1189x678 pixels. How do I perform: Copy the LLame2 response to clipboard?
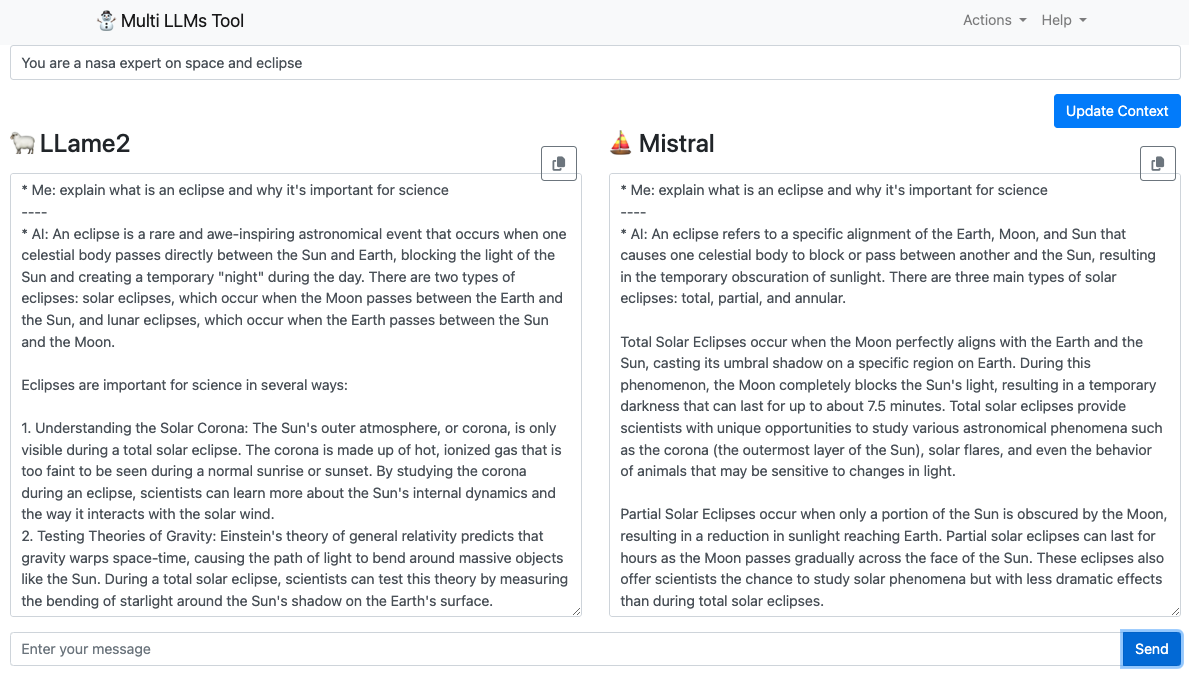[559, 163]
